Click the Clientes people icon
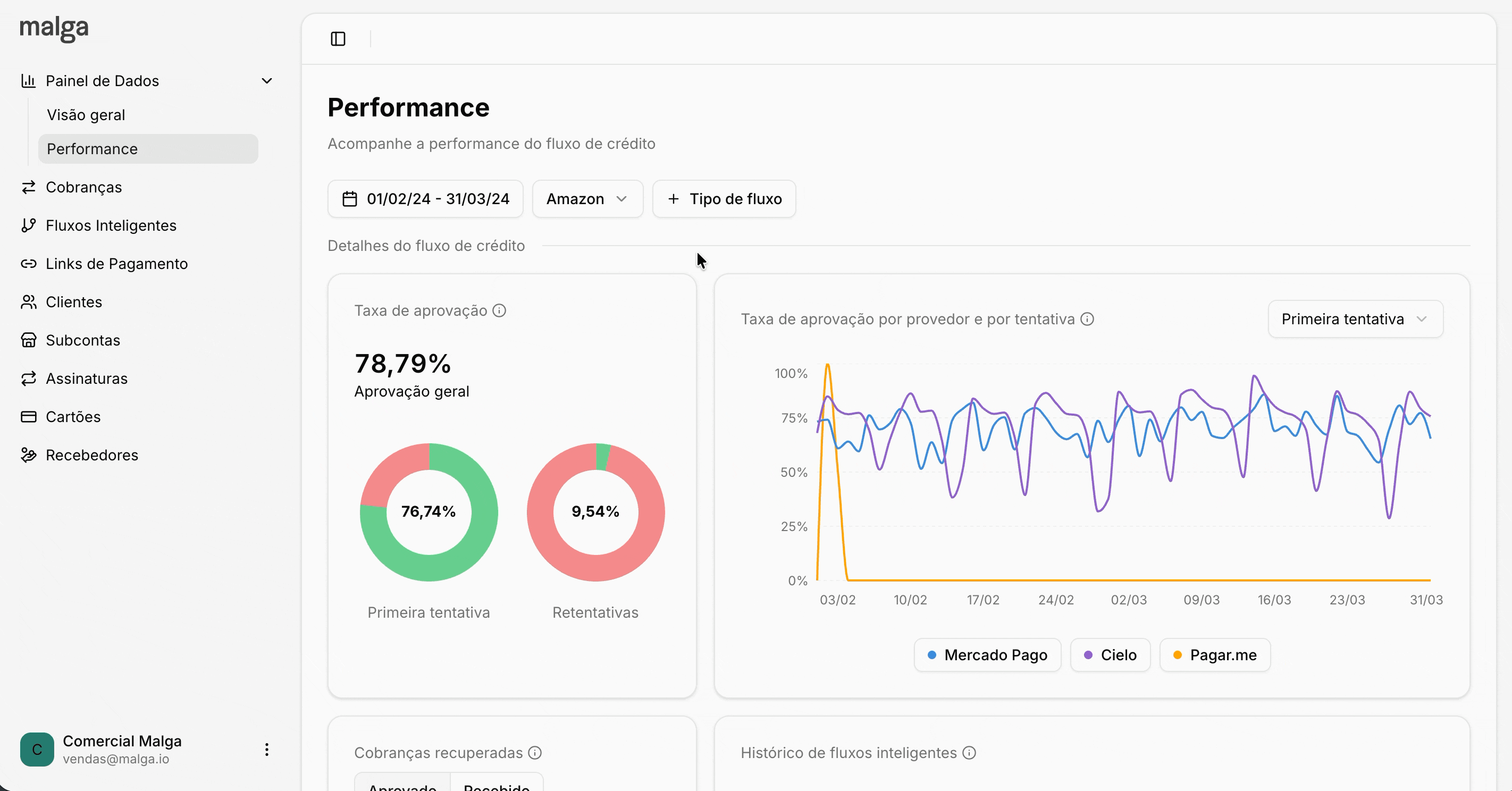Screen dimensions: 1512x791 click(x=28, y=301)
